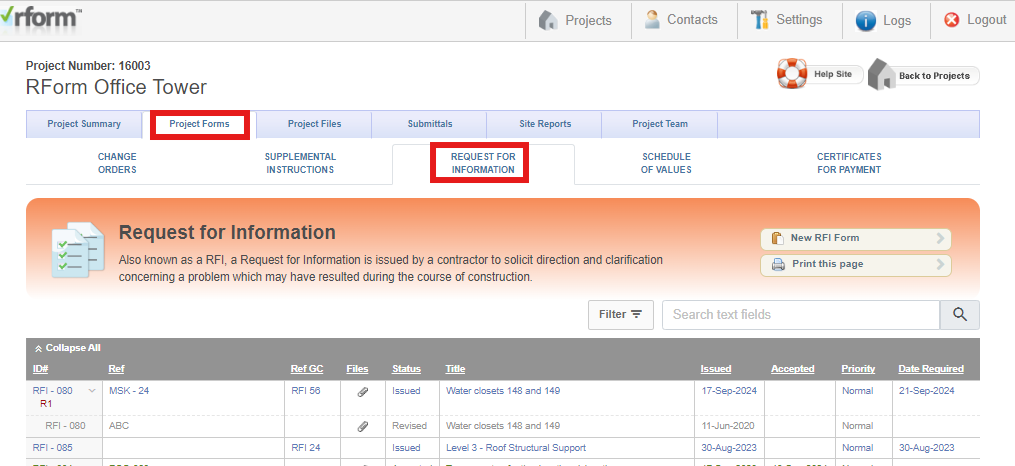
Task: Open Logs from top navigation
Action: point(883,21)
